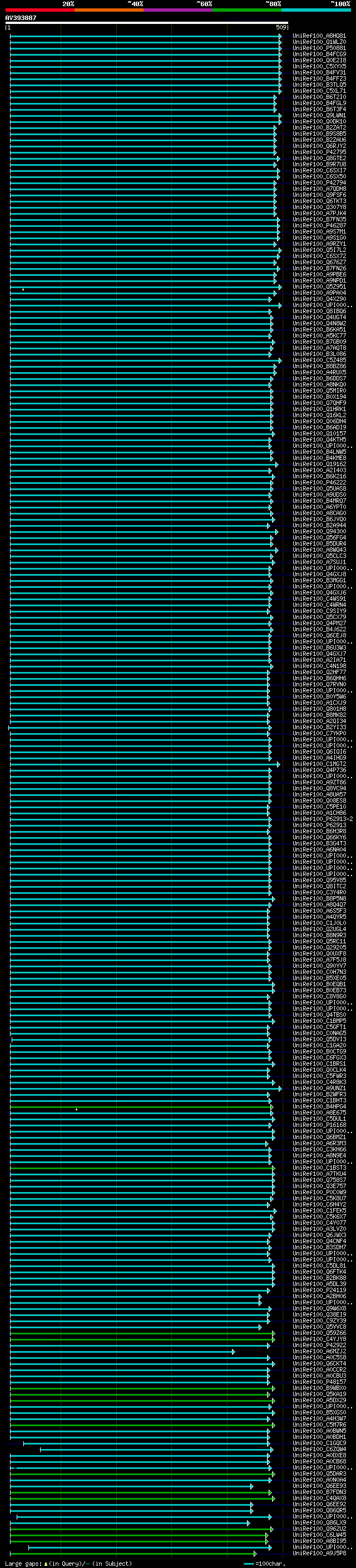The height and width of the screenshot is (1568, 356).
Task: Click the UniRef100_A3LVZ0 label
Action: tap(319, 1229)
